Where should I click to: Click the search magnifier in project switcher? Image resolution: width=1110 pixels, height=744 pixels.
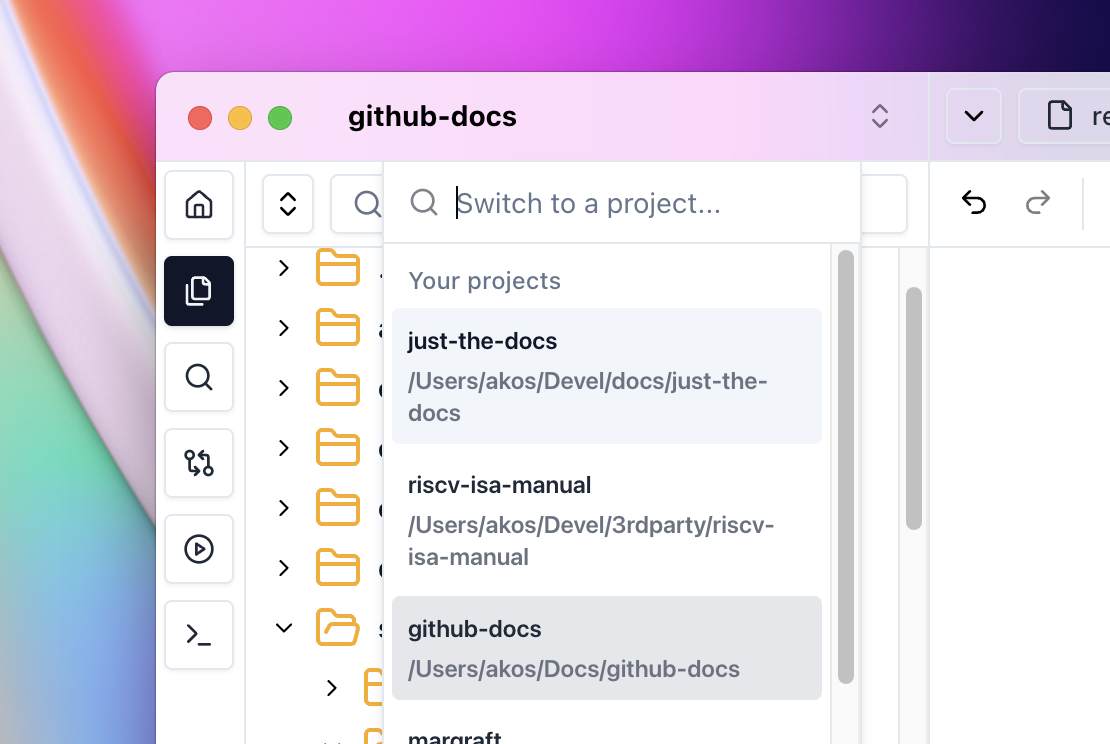[x=423, y=202]
